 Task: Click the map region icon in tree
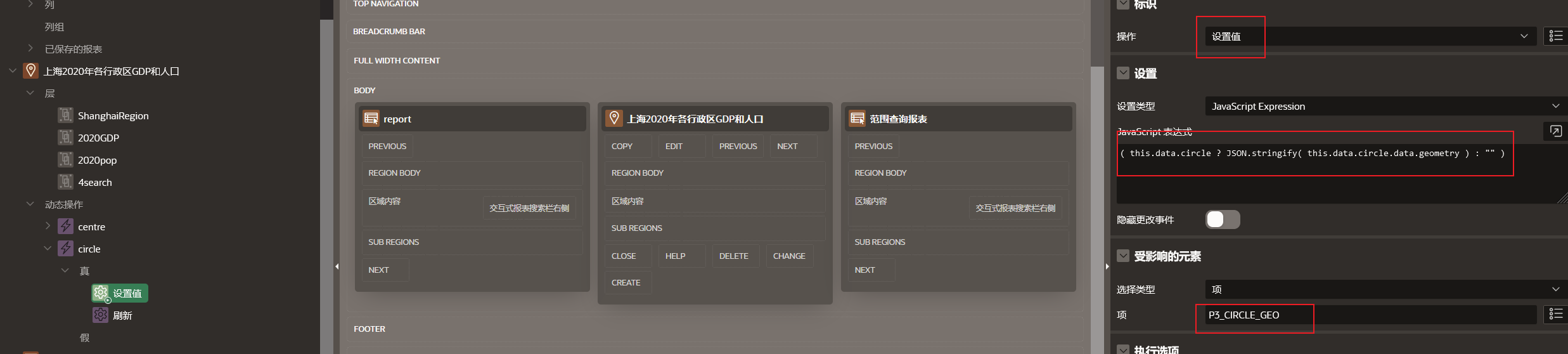click(x=30, y=71)
